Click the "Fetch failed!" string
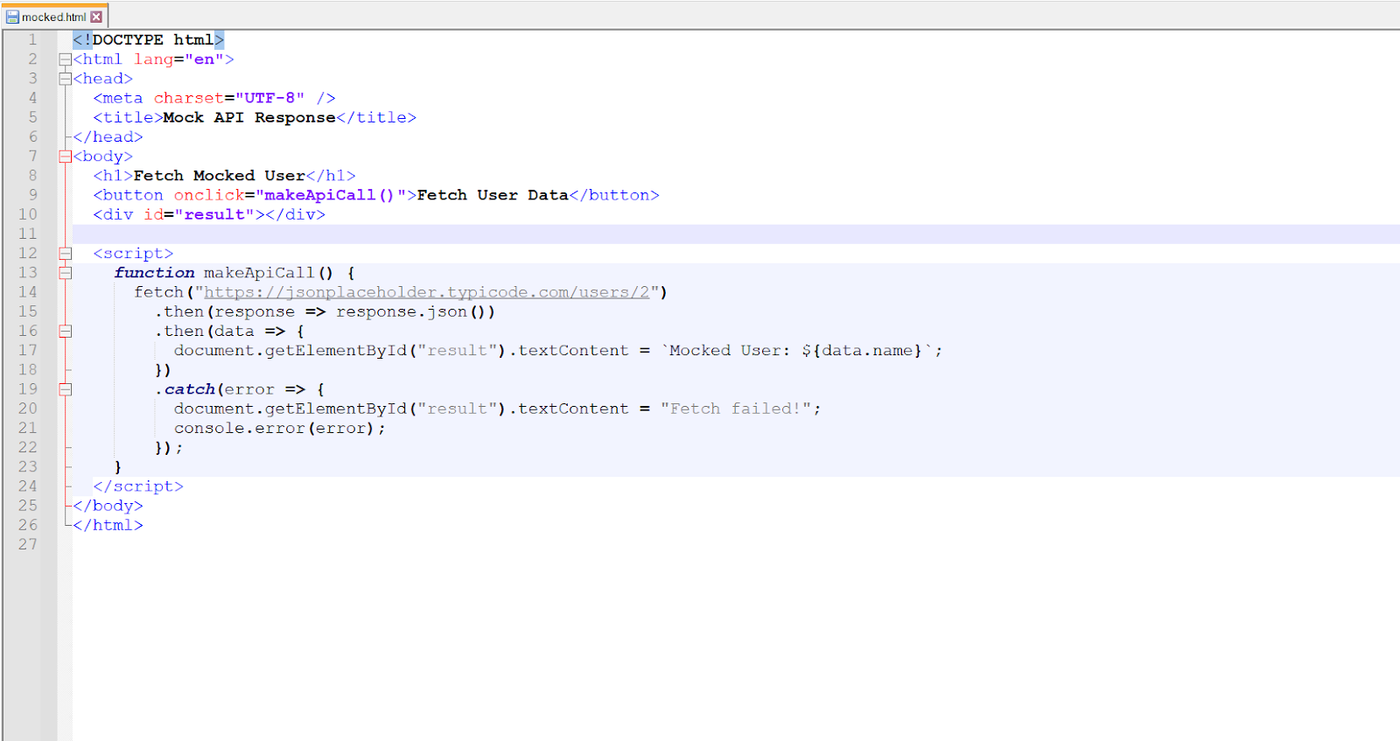1400x741 pixels. [735, 408]
